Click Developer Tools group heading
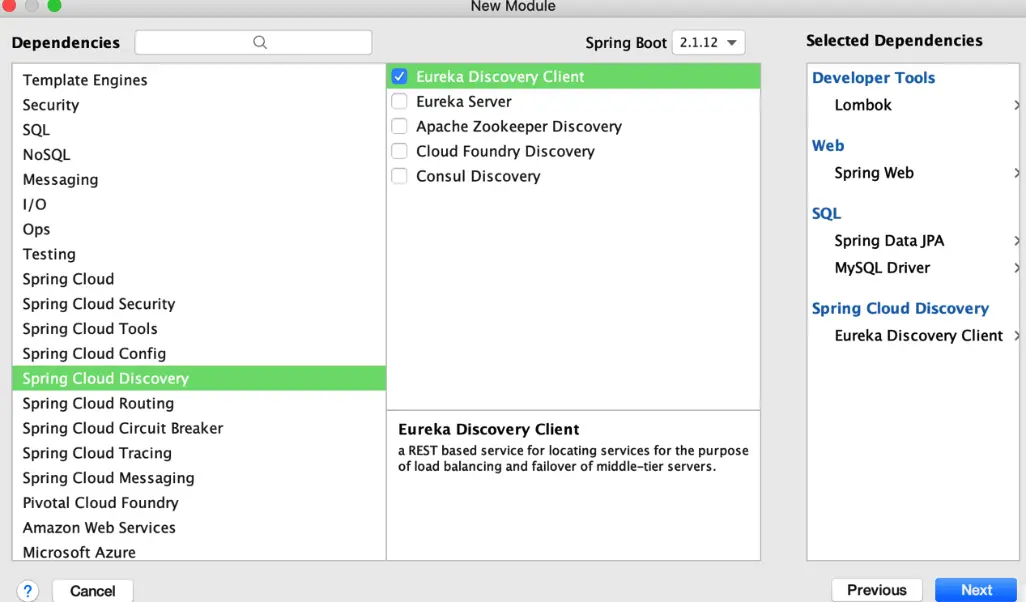 click(873, 77)
